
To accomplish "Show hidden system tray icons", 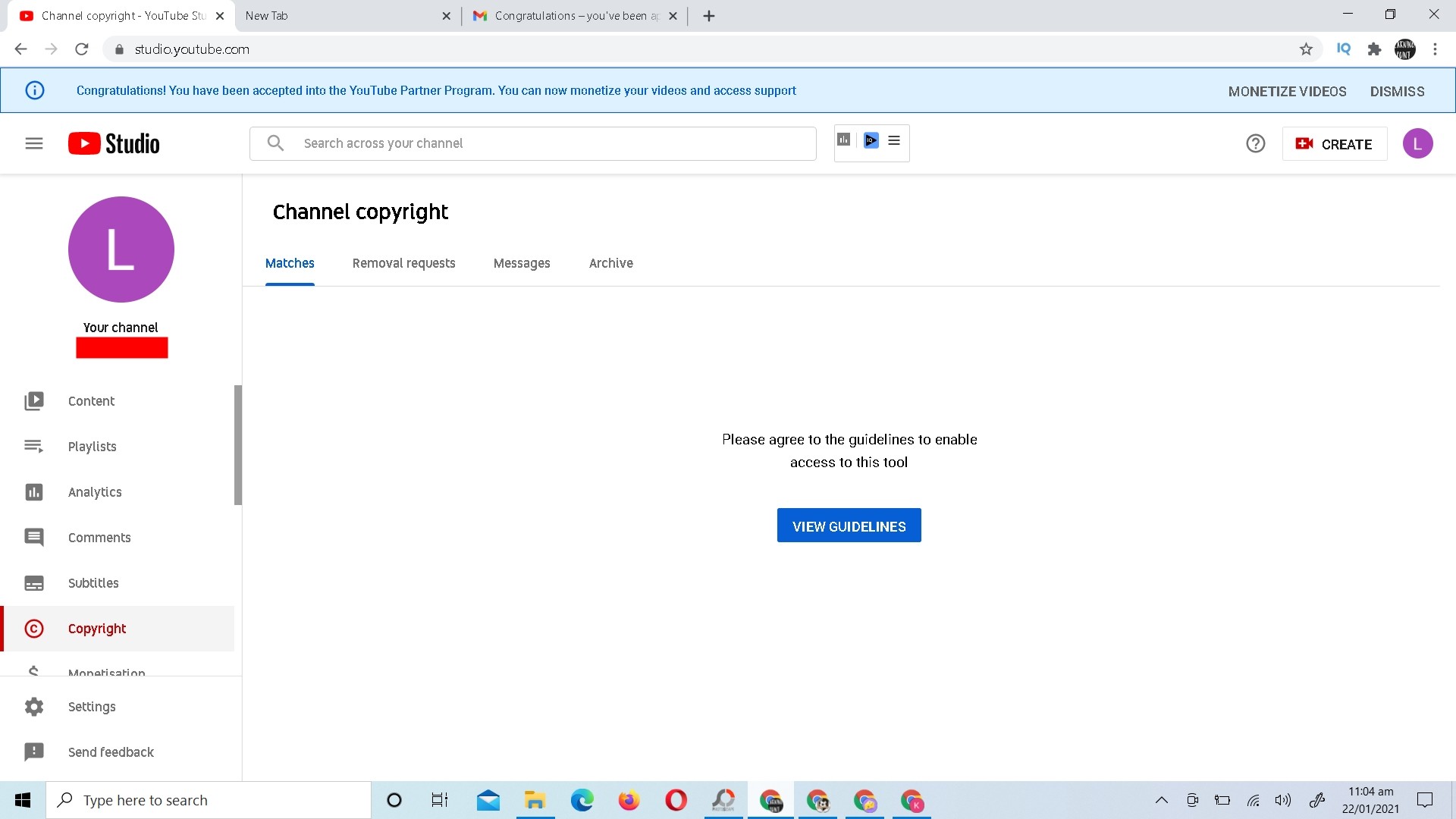I will coord(1161,800).
